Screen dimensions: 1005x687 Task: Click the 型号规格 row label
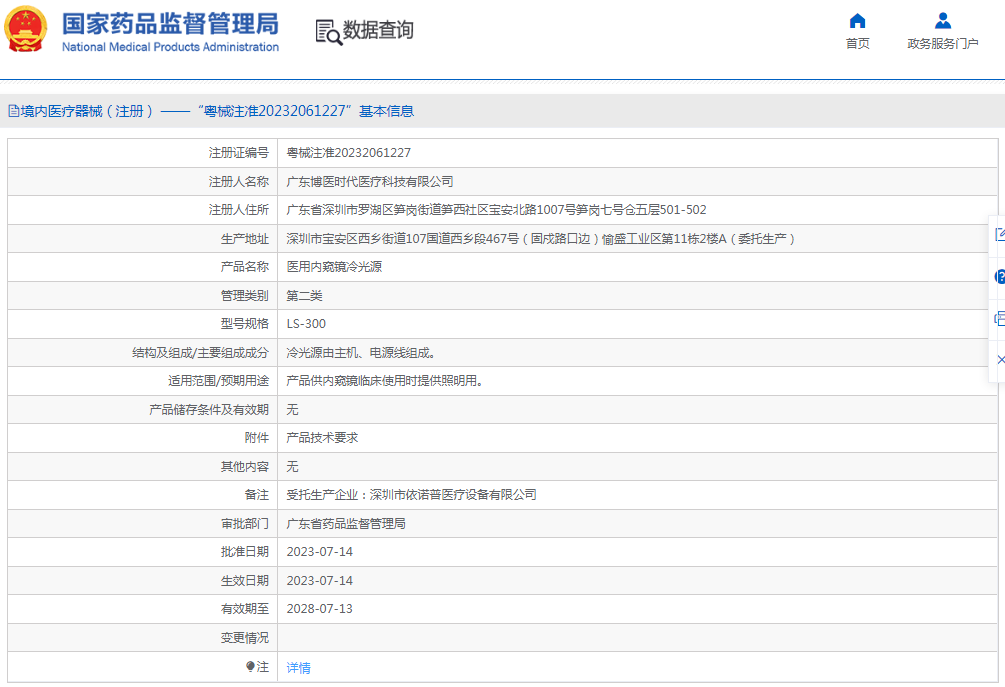click(x=245, y=324)
